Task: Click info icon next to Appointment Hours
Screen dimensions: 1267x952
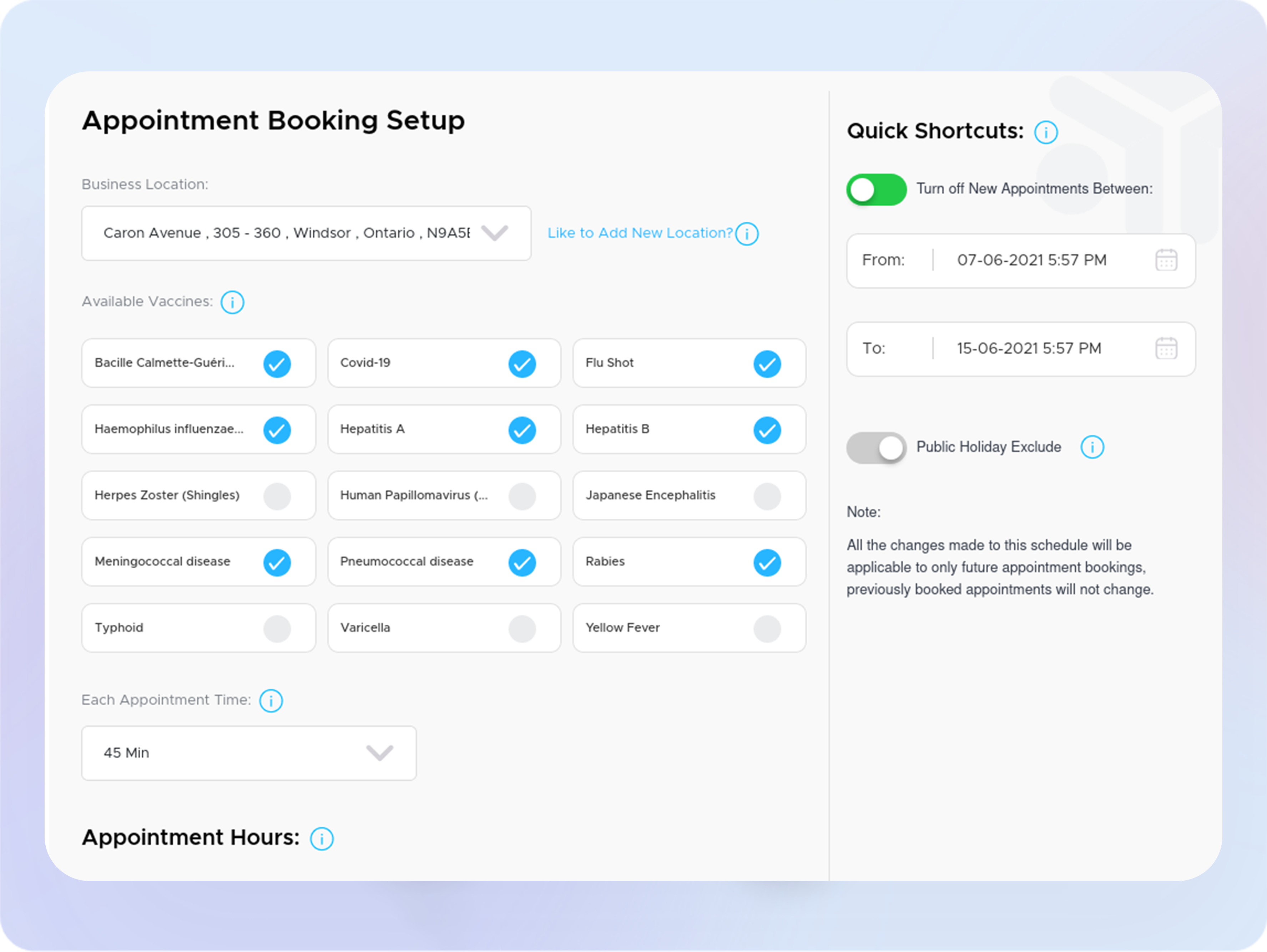Action: [x=322, y=838]
